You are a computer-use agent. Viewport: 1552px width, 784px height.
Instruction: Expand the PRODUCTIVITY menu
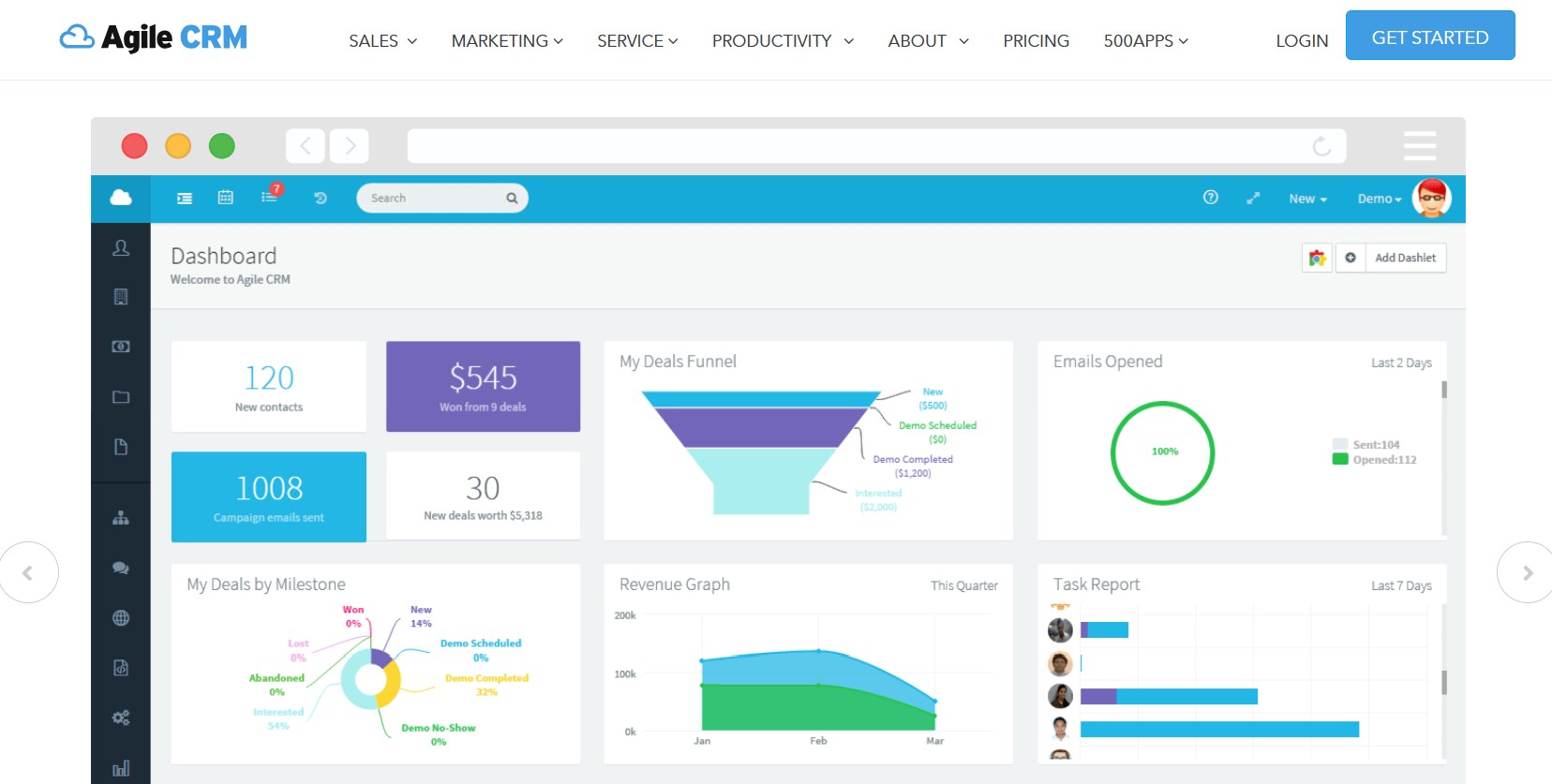pyautogui.click(x=783, y=41)
